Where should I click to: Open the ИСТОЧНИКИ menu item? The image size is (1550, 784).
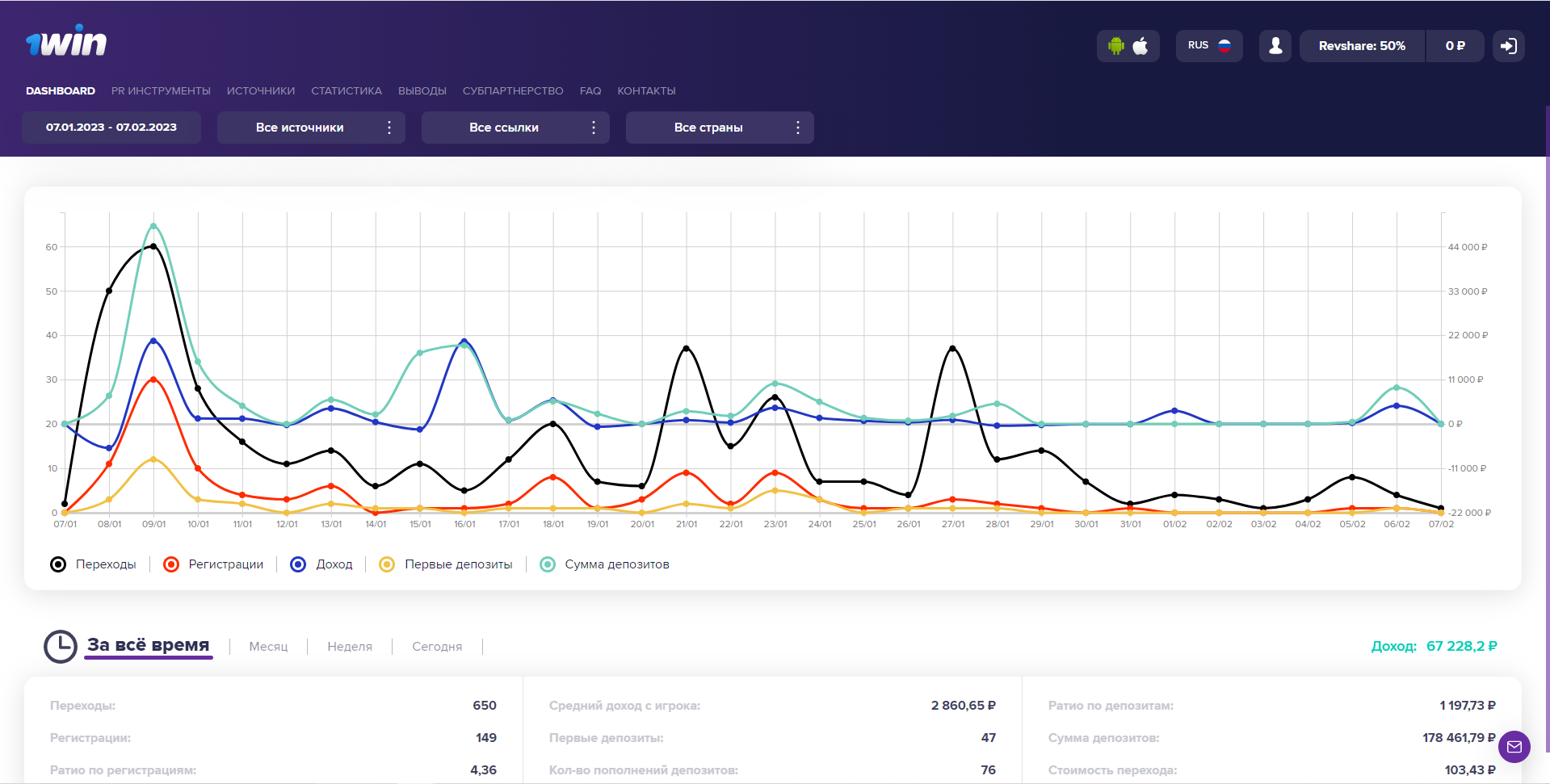click(x=261, y=91)
